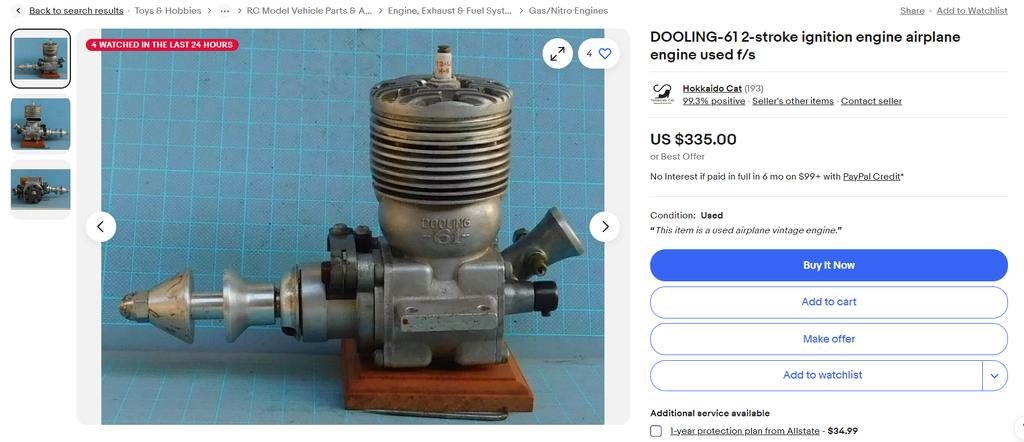Check the Allstate 1-year protection plan box
Image resolution: width=1024 pixels, height=442 pixels.
(656, 431)
